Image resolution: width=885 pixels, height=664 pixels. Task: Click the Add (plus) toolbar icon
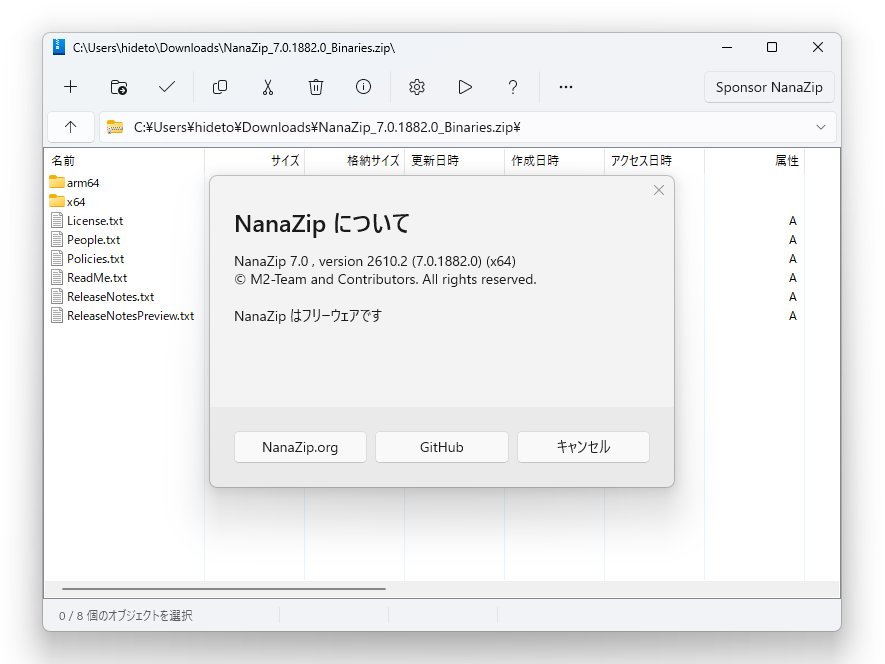[71, 87]
